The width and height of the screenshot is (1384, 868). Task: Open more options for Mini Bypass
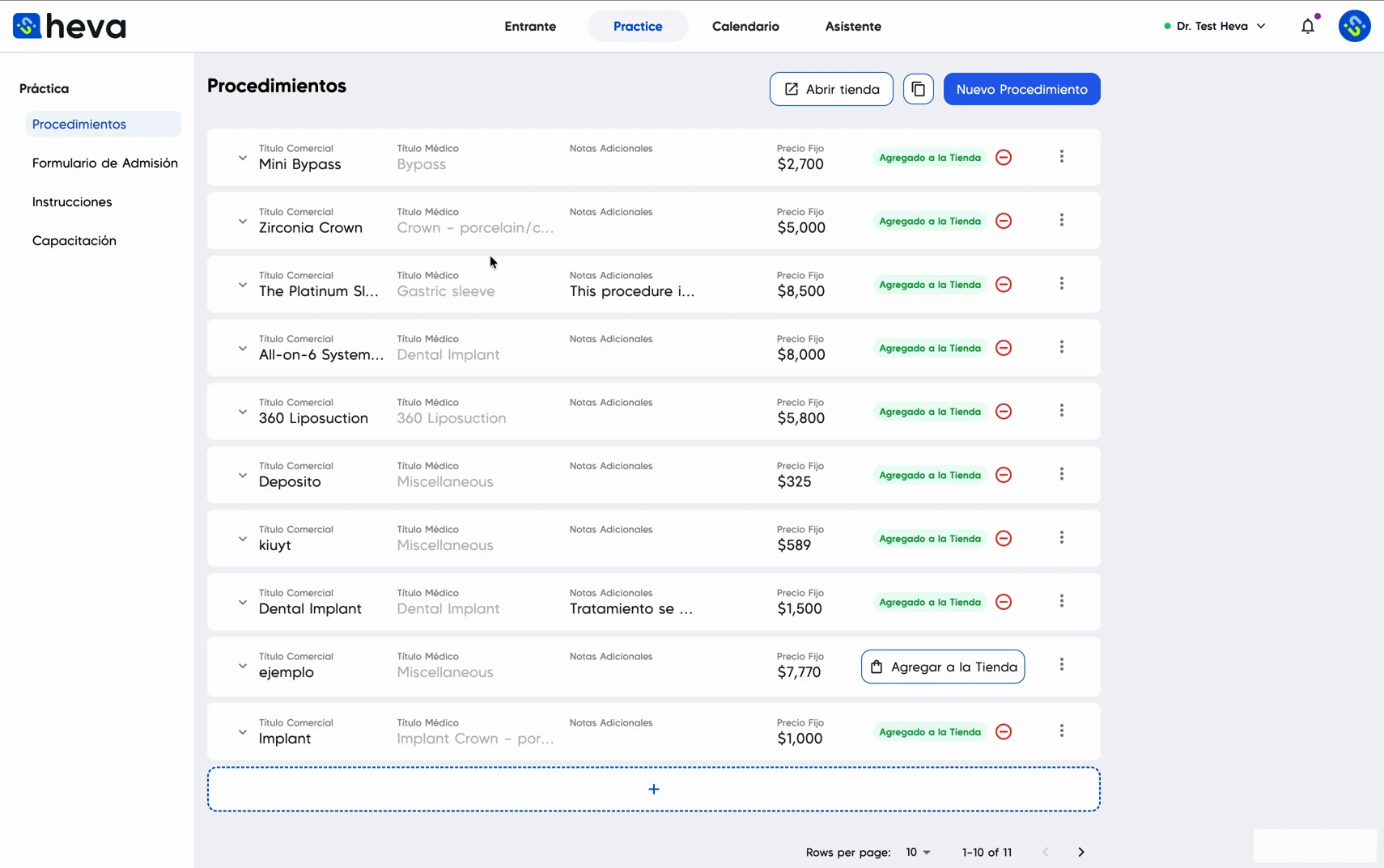(x=1062, y=156)
